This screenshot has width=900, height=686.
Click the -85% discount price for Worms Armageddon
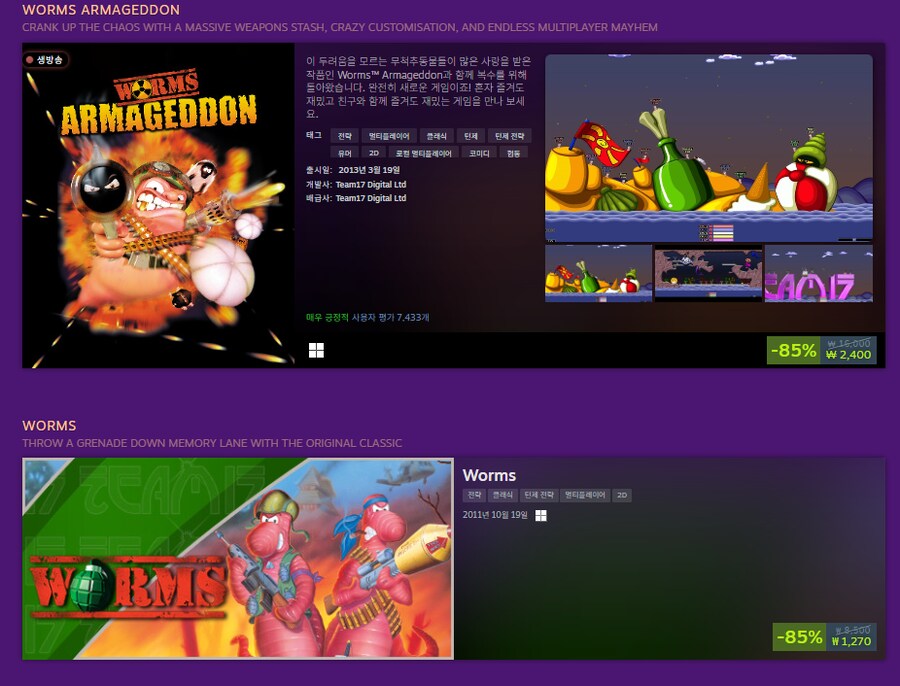[793, 350]
